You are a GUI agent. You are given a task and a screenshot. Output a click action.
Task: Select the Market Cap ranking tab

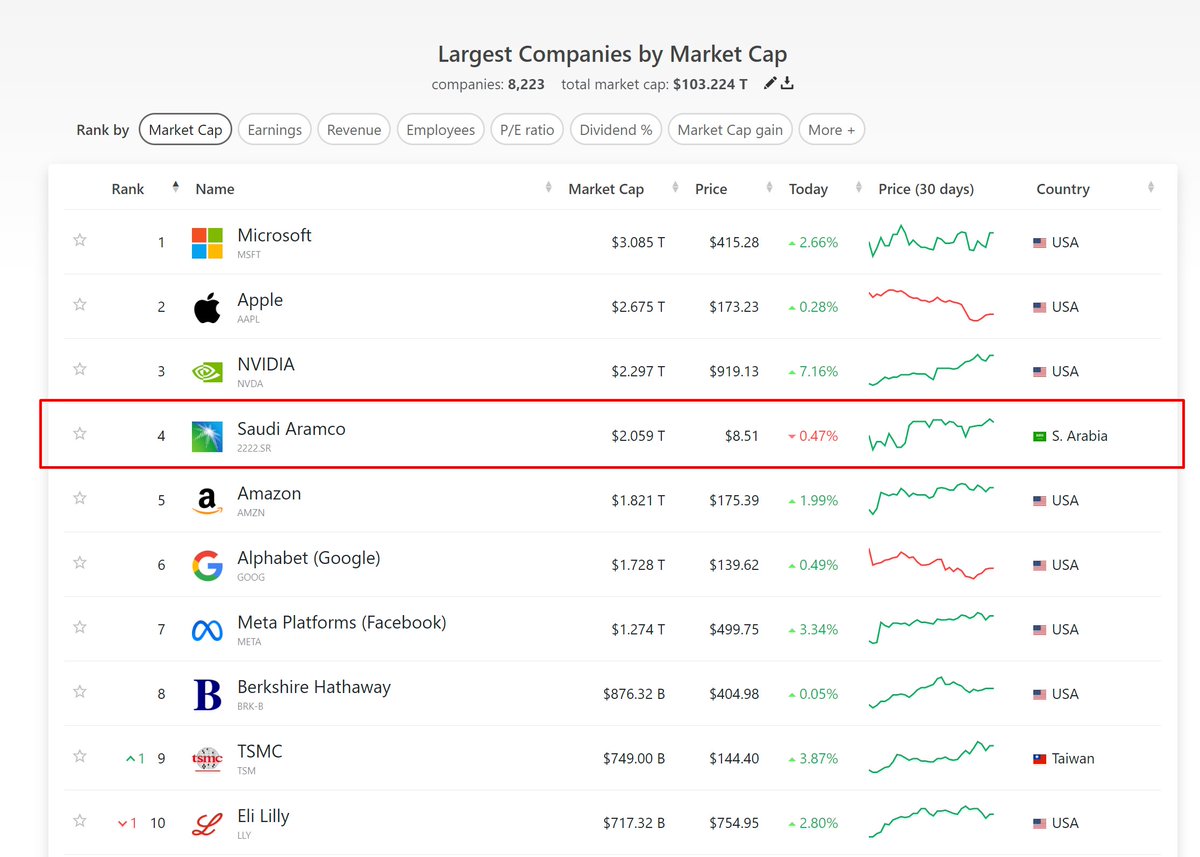tap(185, 130)
